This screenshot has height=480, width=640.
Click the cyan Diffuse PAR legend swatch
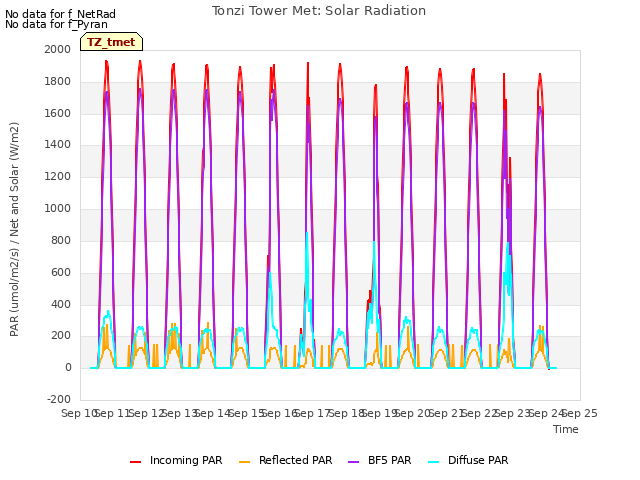(433, 462)
